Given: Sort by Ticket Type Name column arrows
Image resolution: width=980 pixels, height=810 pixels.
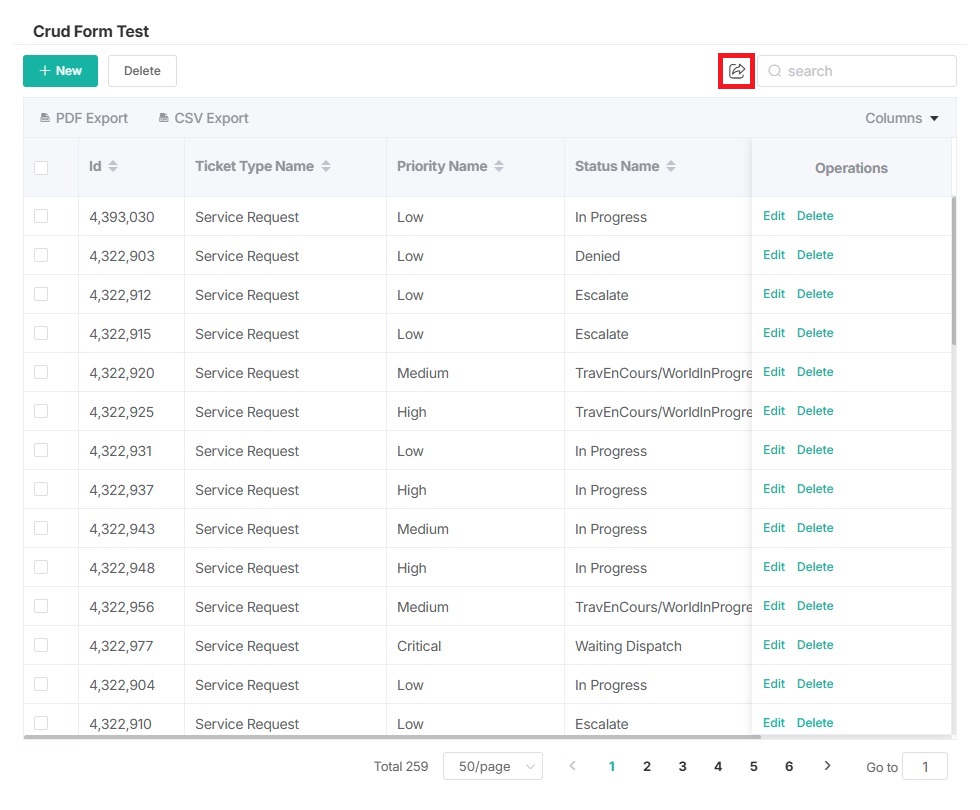Looking at the screenshot, I should [326, 166].
